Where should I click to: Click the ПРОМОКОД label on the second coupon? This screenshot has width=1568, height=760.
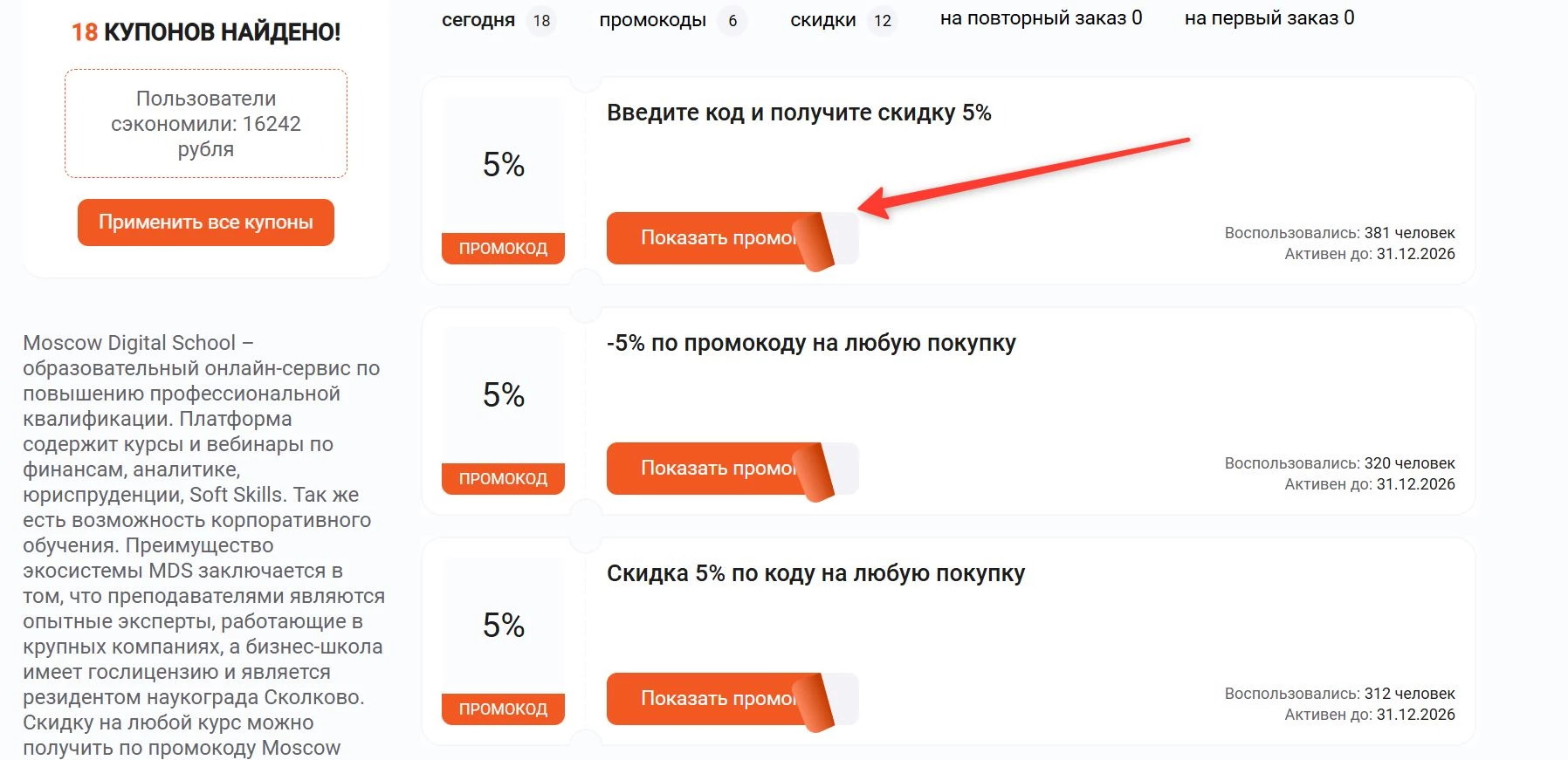pyautogui.click(x=504, y=478)
